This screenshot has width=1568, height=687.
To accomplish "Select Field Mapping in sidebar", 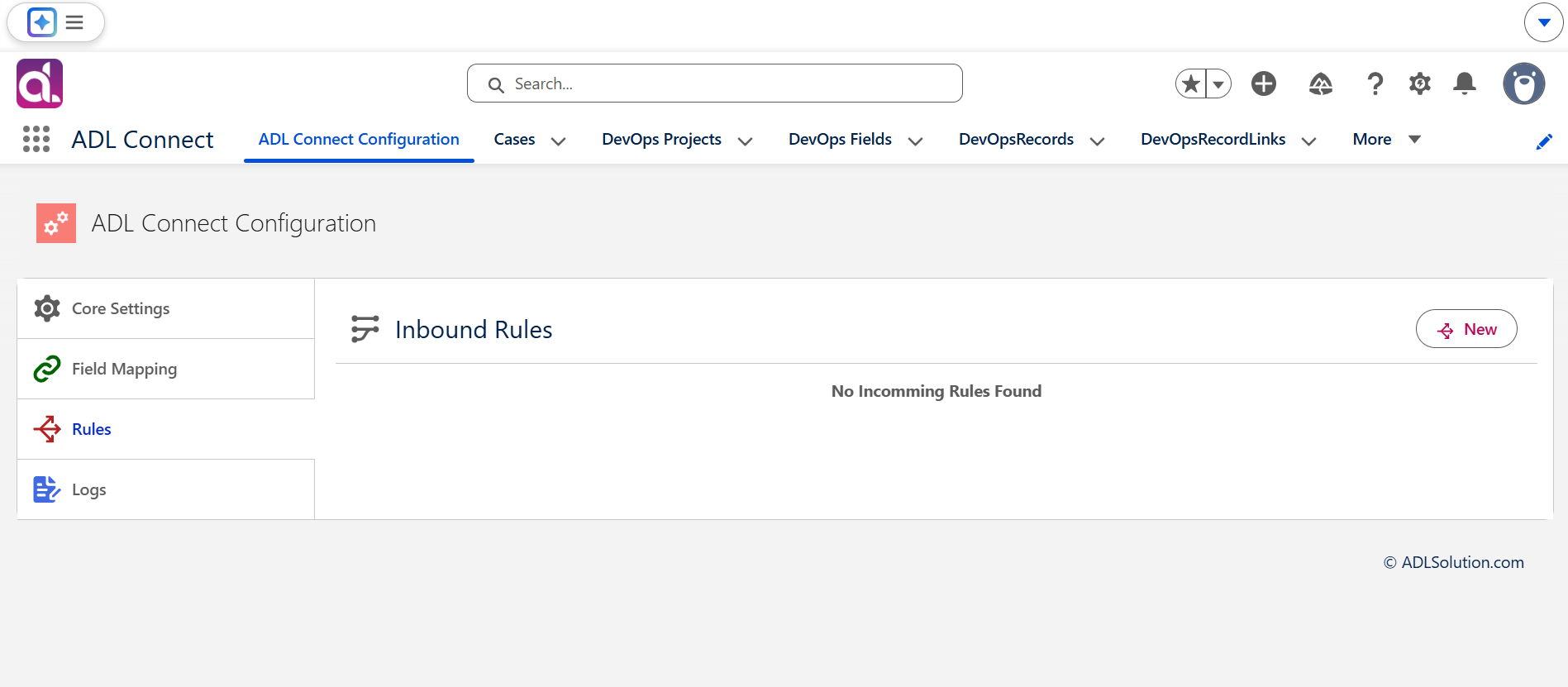I will pyautogui.click(x=165, y=369).
